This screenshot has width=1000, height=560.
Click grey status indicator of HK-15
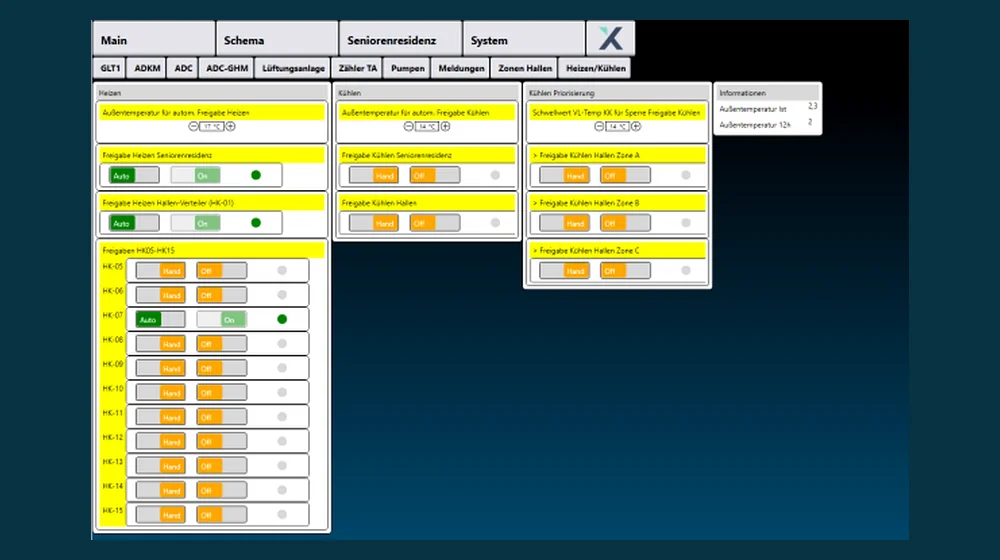coord(282,514)
